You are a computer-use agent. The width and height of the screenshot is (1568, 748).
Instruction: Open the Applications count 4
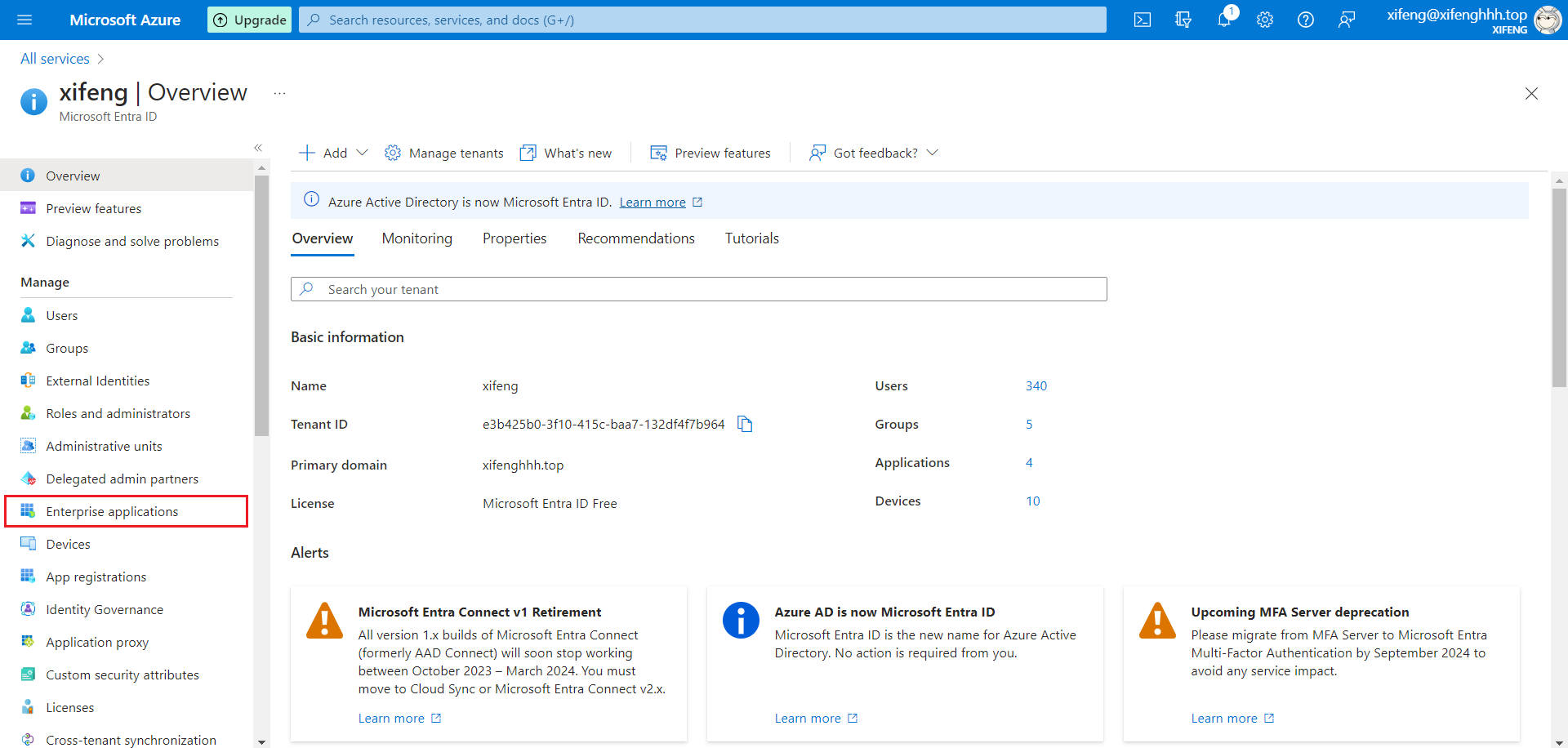coord(1029,462)
